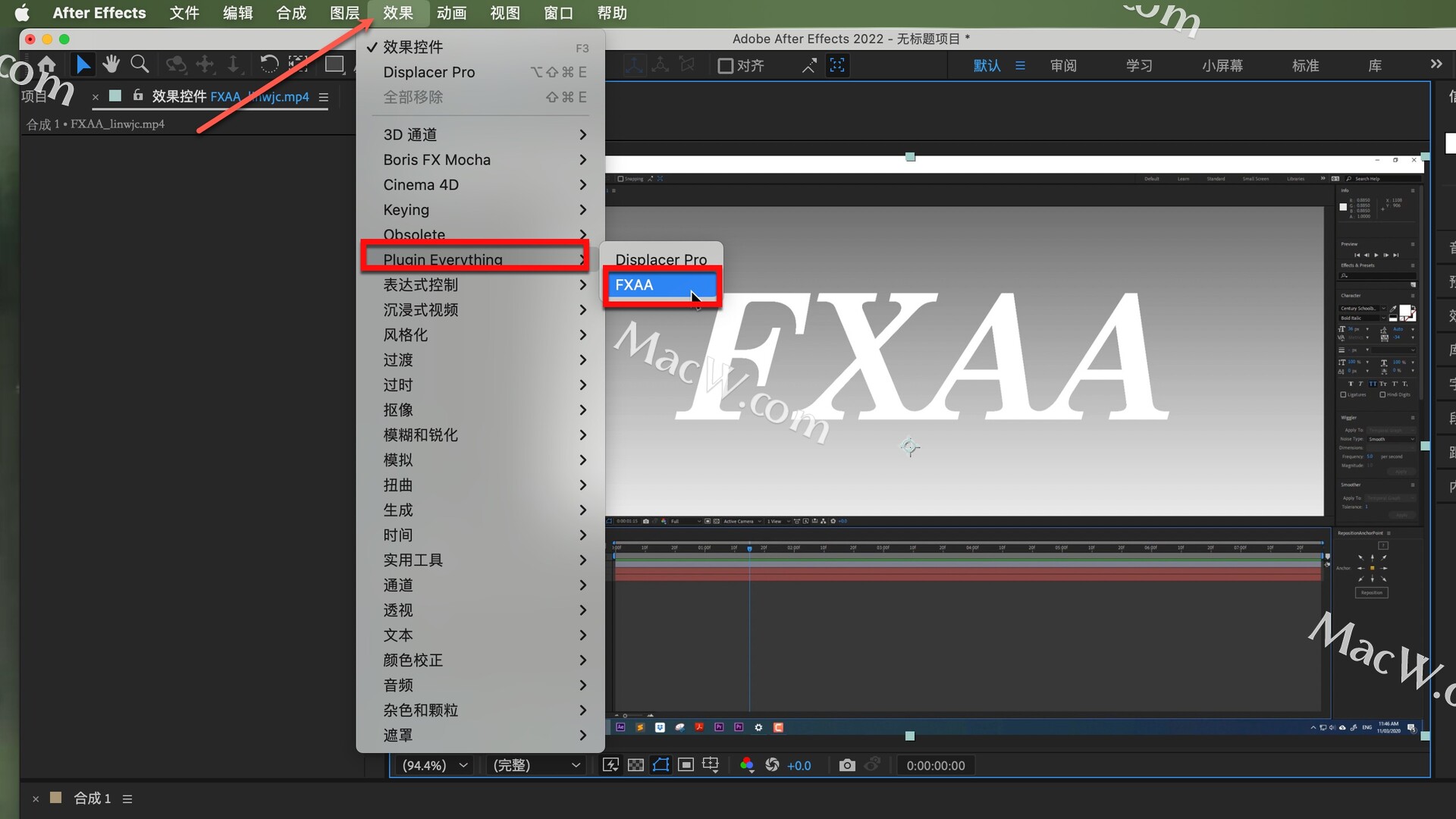Click the view axis mode icon
This screenshot has width=1456, height=819.
[687, 65]
